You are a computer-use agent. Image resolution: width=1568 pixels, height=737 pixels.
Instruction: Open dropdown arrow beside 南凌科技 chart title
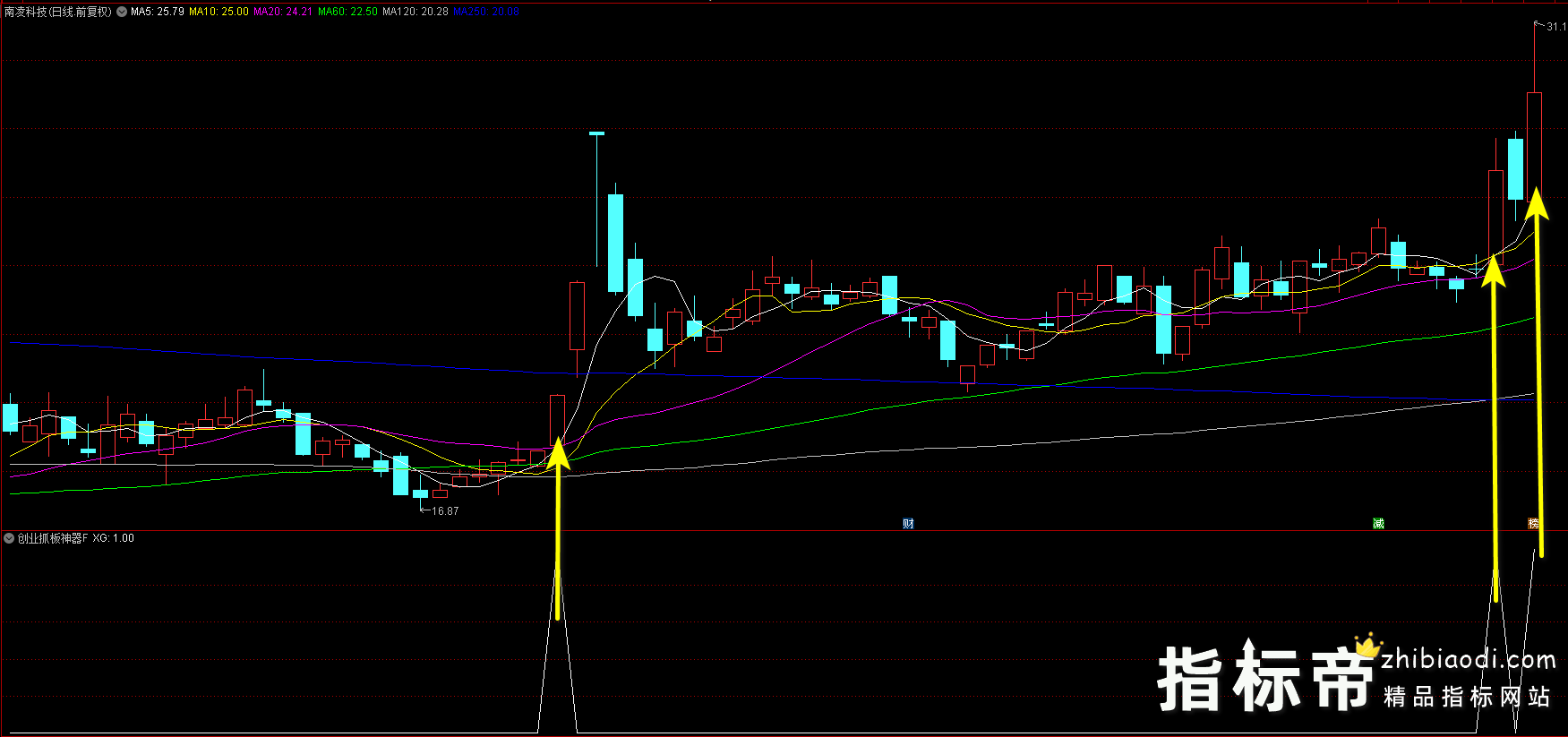click(x=122, y=12)
